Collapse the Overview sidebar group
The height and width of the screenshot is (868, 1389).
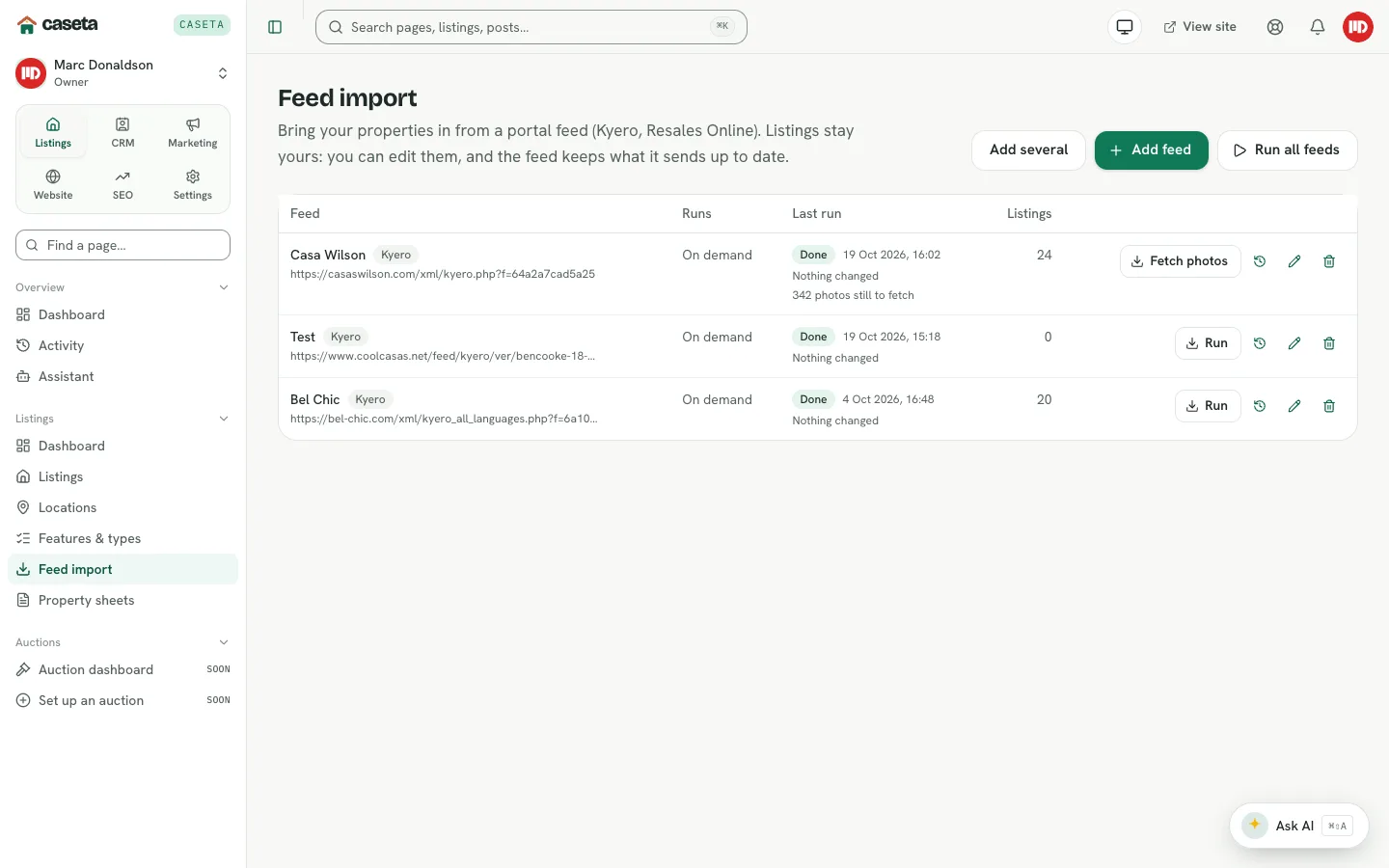(123, 287)
